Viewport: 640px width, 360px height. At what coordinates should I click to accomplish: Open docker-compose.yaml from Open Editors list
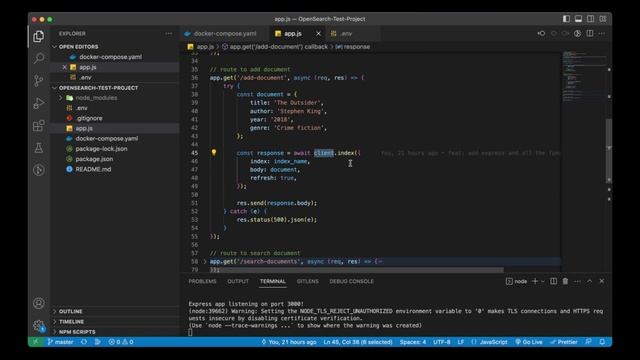(111, 57)
